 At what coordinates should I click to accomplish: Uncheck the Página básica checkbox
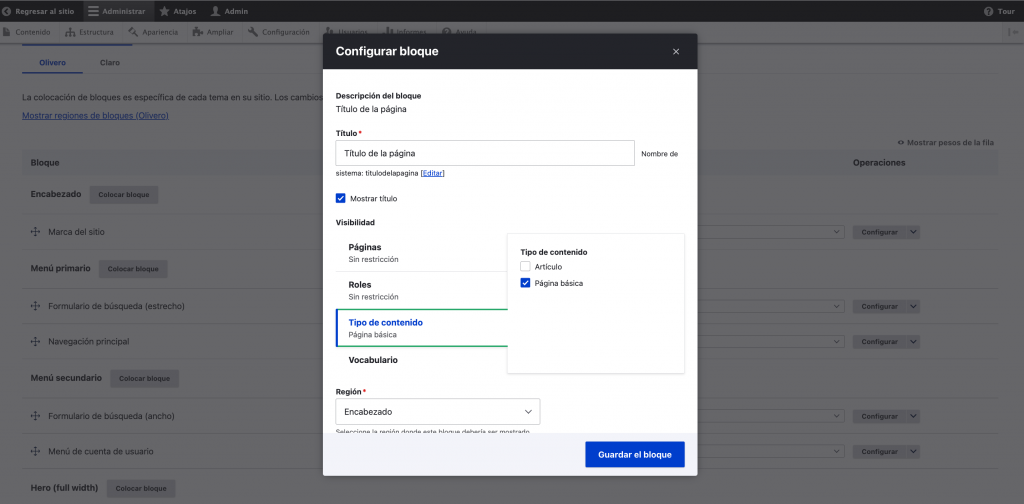525,283
